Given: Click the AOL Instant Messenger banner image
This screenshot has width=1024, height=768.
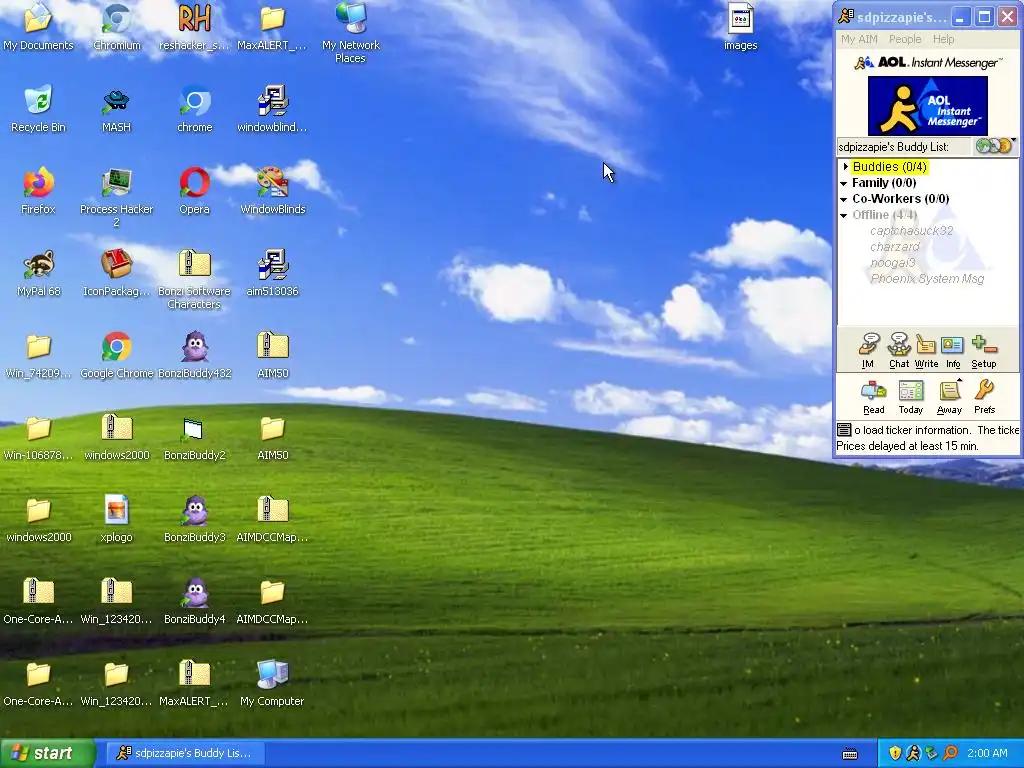Looking at the screenshot, I should tap(927, 106).
